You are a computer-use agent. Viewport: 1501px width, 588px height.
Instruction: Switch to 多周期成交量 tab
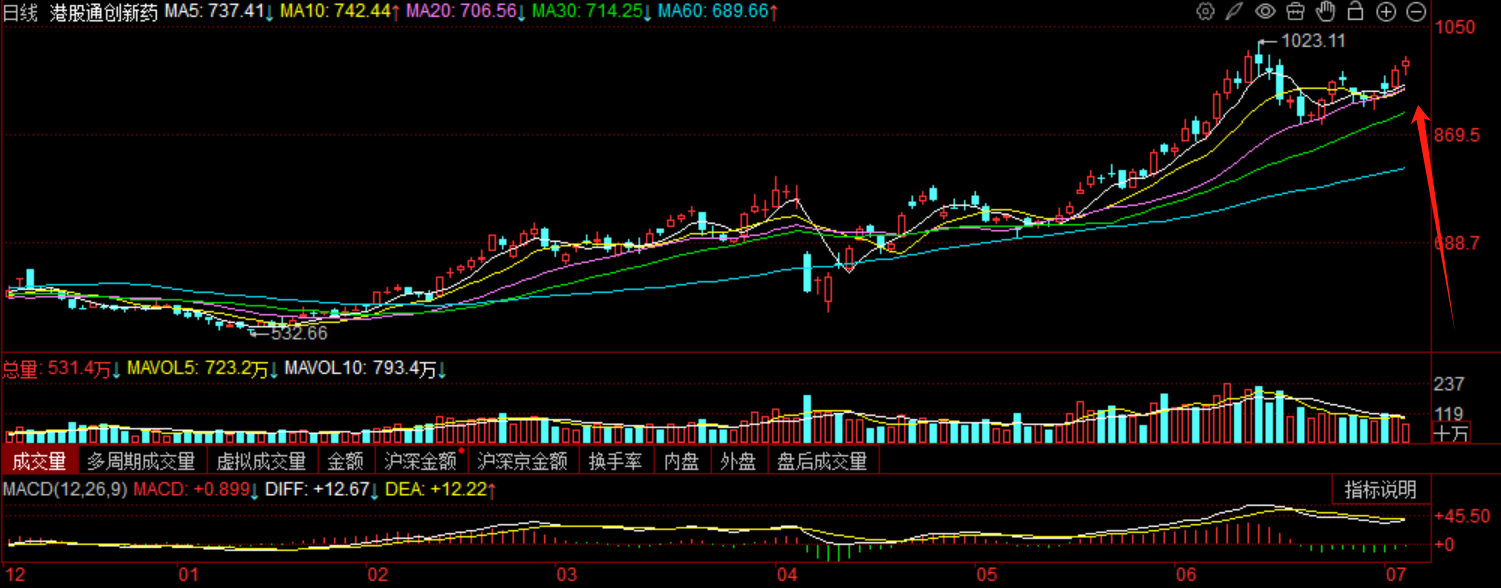142,461
